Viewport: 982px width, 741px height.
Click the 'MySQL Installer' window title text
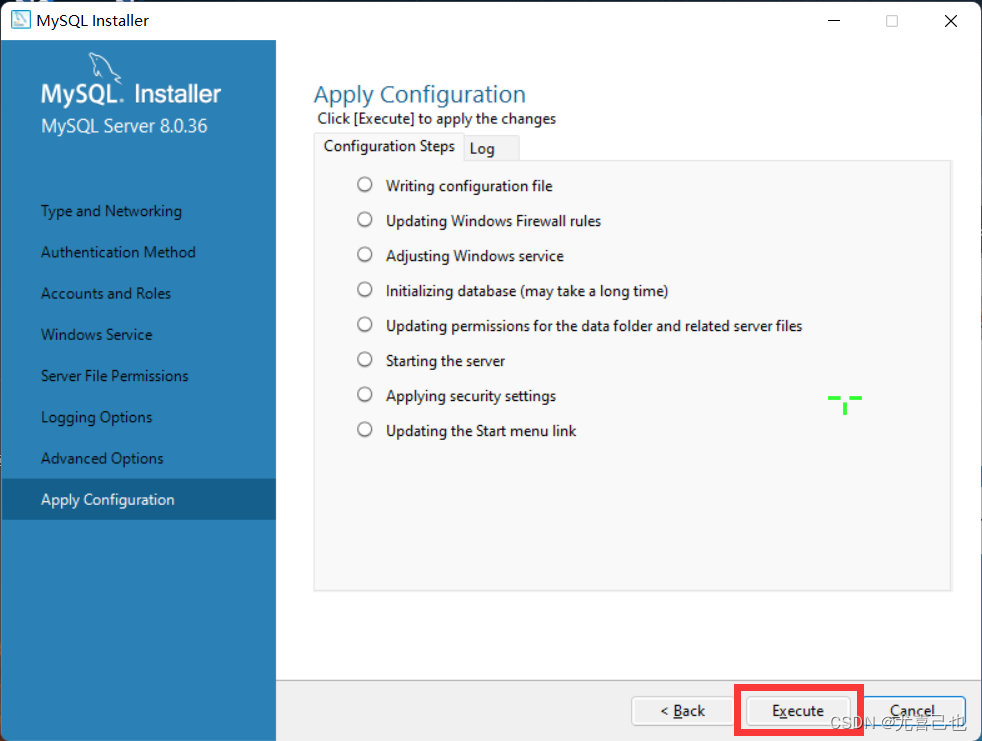(x=93, y=21)
